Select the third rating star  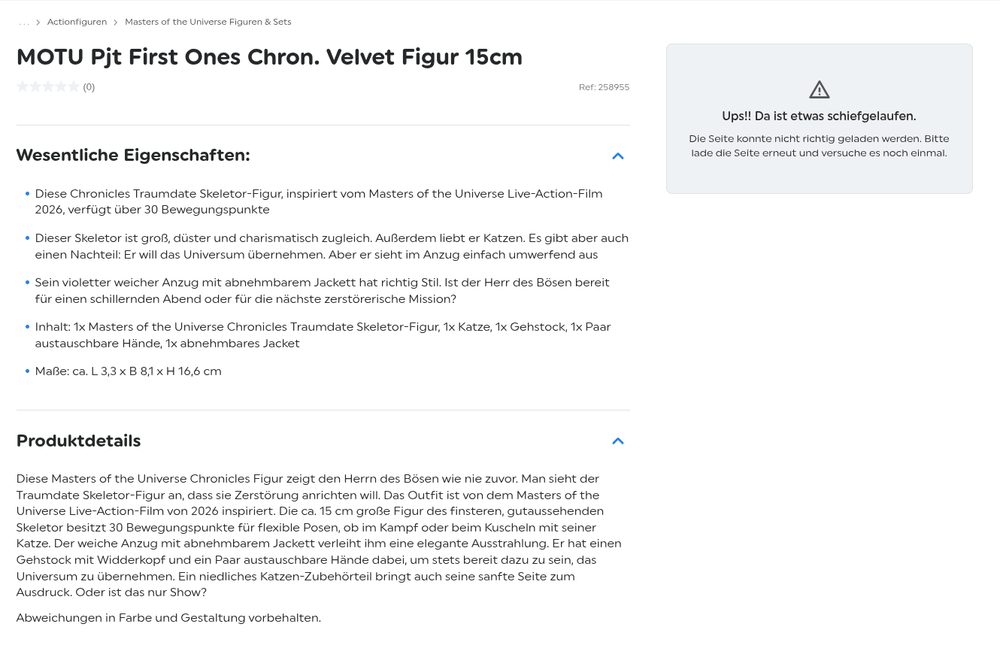48,87
